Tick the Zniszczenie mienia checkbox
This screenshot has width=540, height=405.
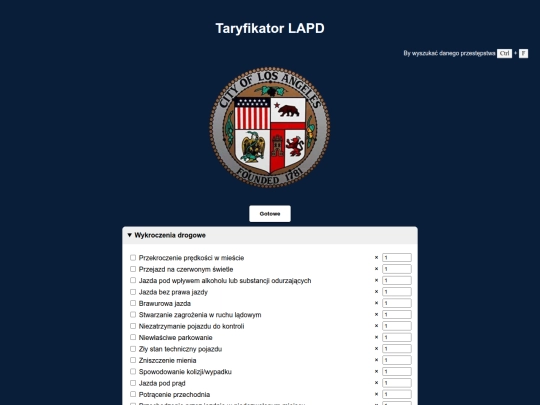click(133, 360)
